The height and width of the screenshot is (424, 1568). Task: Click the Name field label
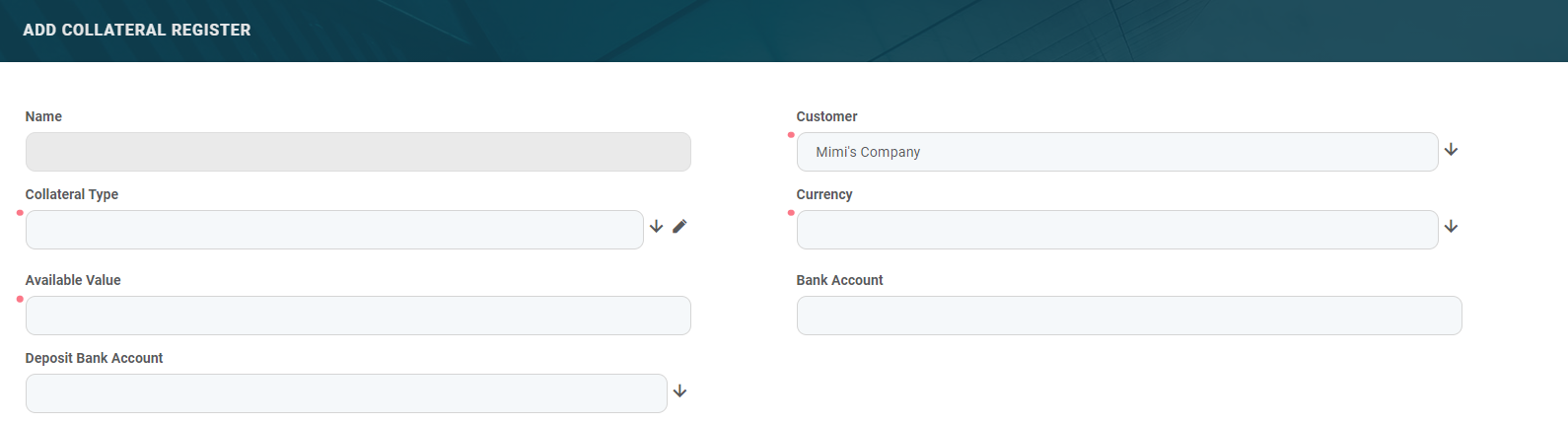point(43,116)
